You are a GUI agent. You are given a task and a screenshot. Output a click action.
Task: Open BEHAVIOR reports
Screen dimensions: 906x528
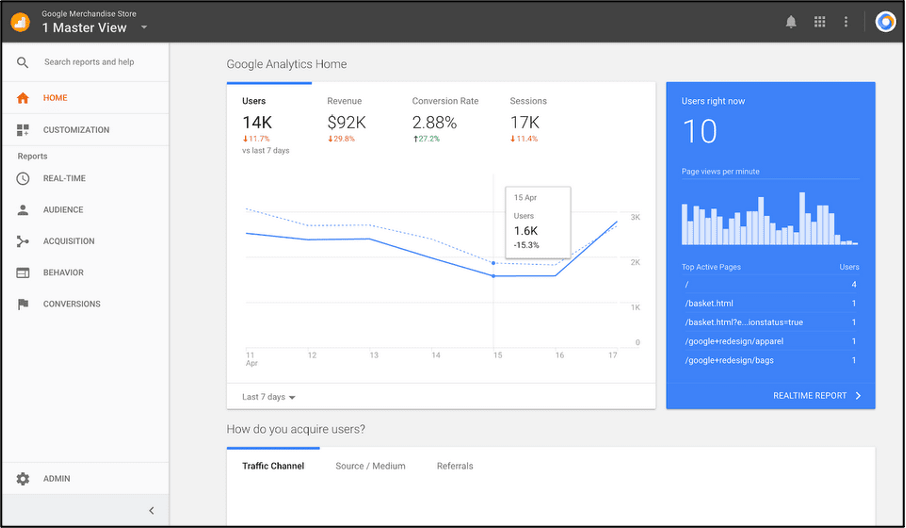coord(63,273)
